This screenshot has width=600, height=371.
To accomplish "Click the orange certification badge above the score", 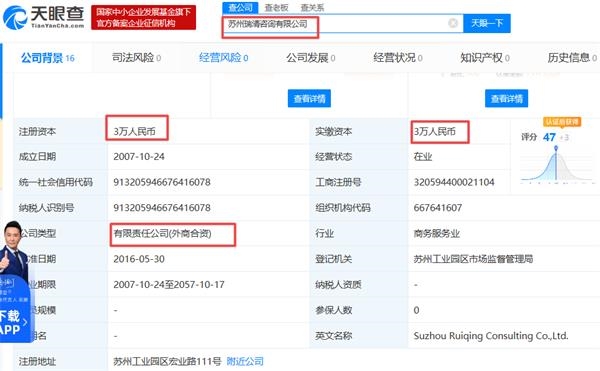I will [x=562, y=122].
